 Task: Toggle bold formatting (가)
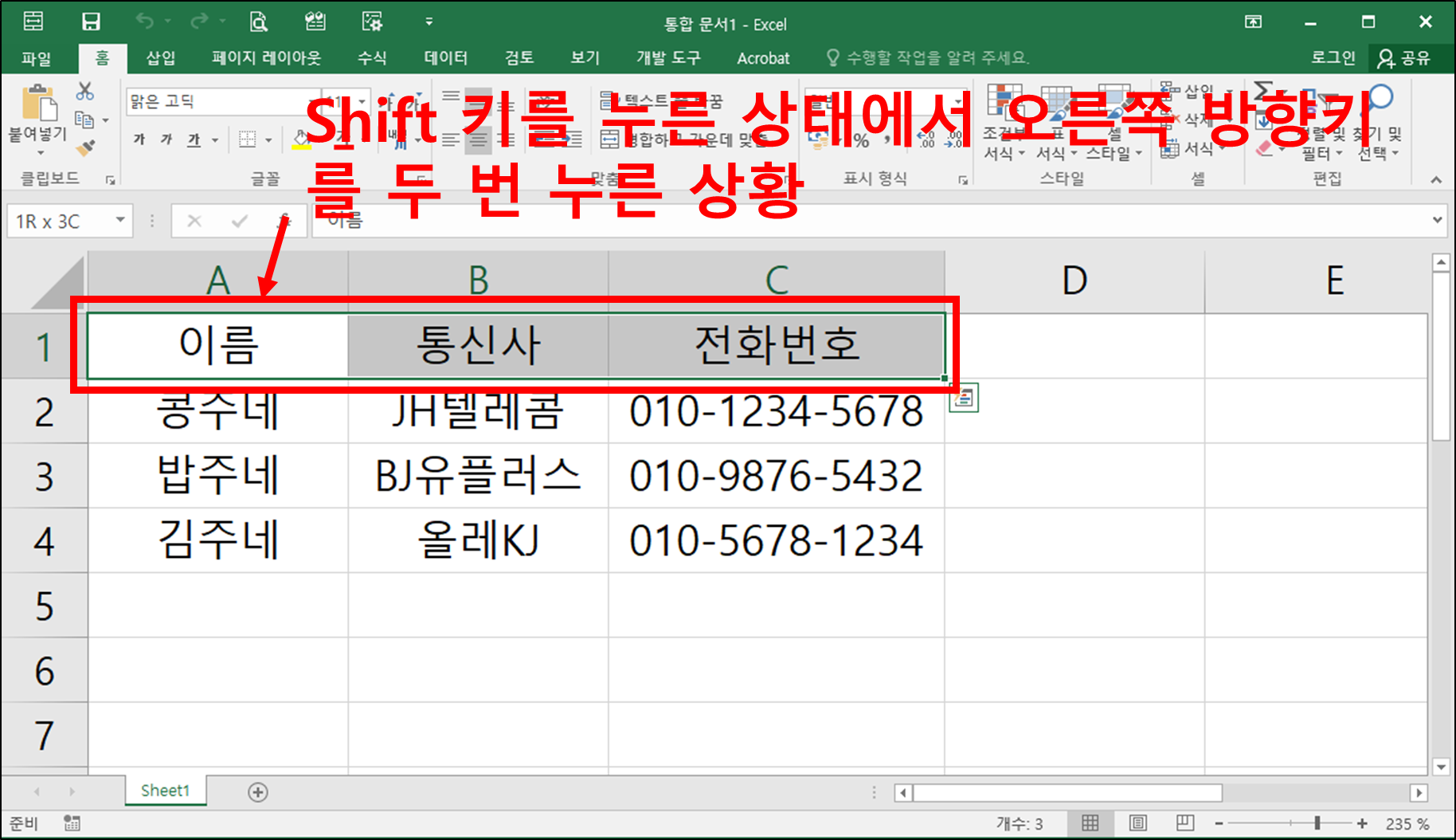point(139,140)
